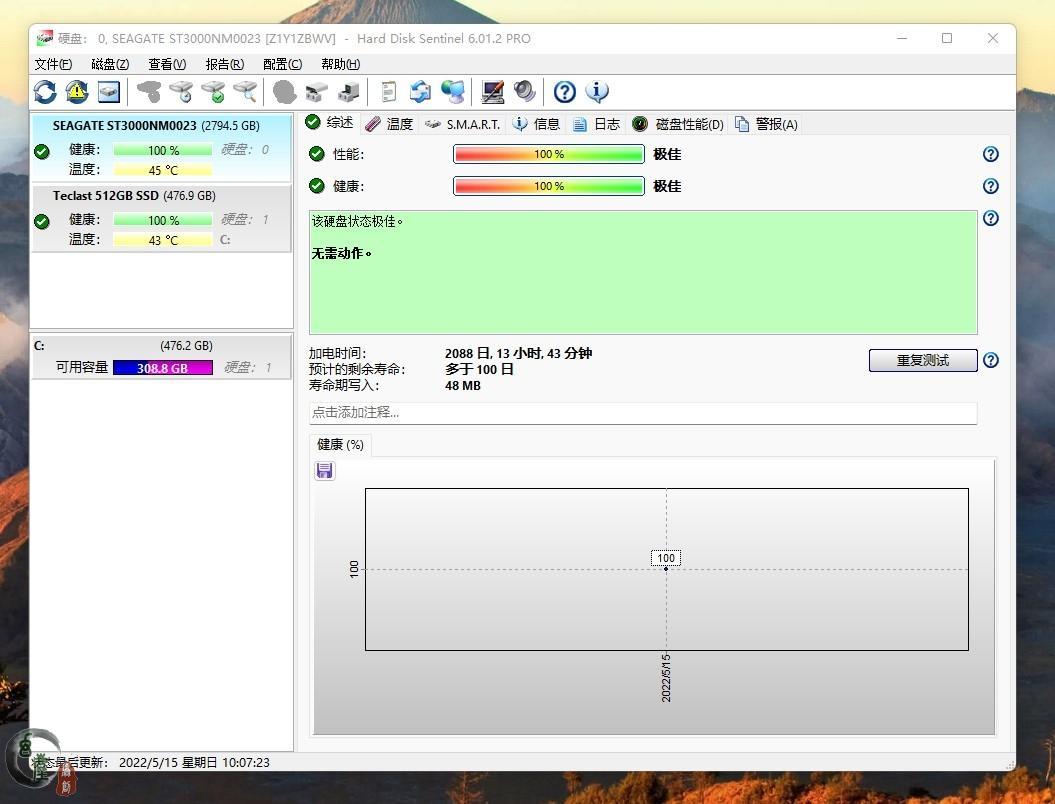Open the 报告 menu
This screenshot has width=1055, height=804.
[x=224, y=64]
